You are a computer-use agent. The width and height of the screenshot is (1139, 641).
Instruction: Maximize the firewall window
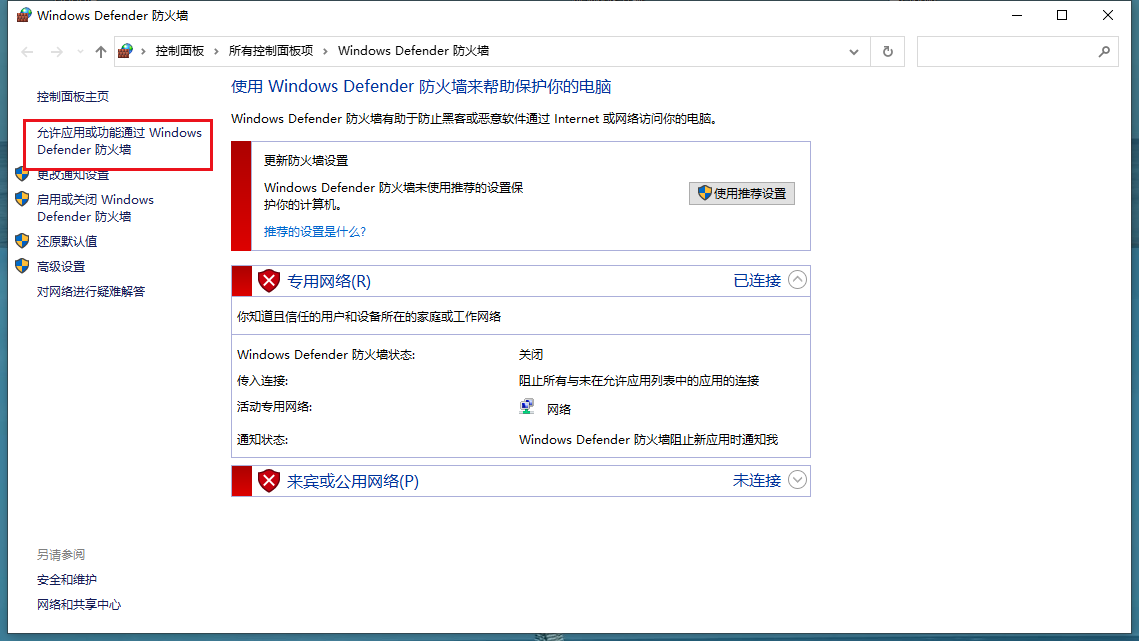[1062, 15]
